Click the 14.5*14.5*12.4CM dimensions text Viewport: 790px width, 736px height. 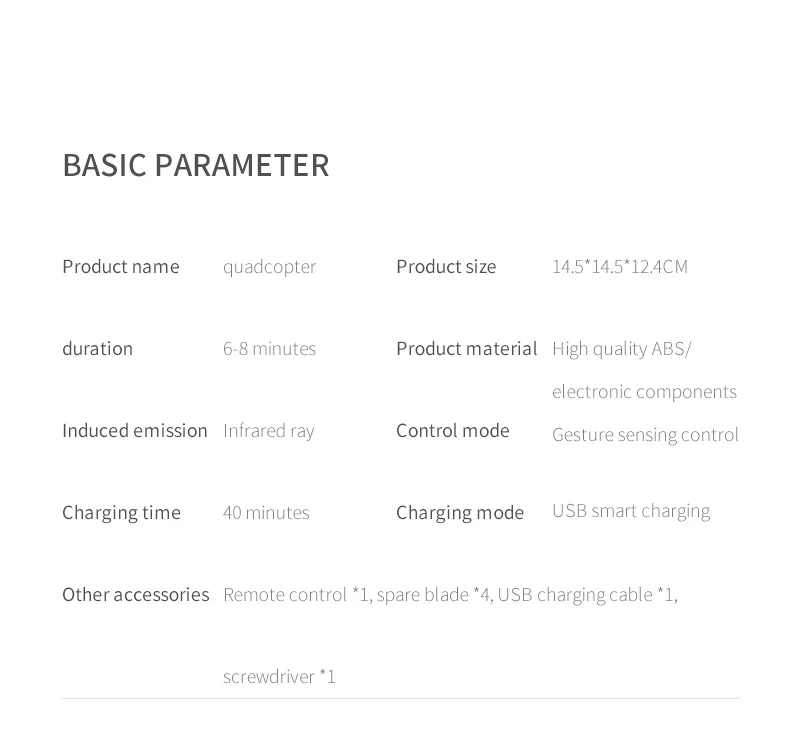(x=620, y=266)
